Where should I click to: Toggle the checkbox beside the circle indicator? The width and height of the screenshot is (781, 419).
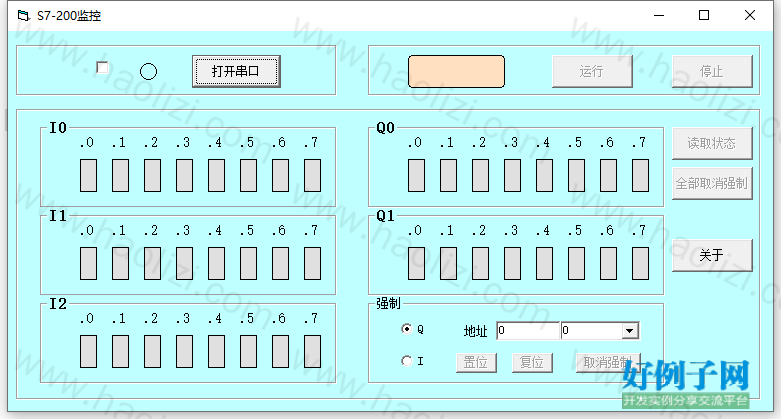tap(103, 67)
